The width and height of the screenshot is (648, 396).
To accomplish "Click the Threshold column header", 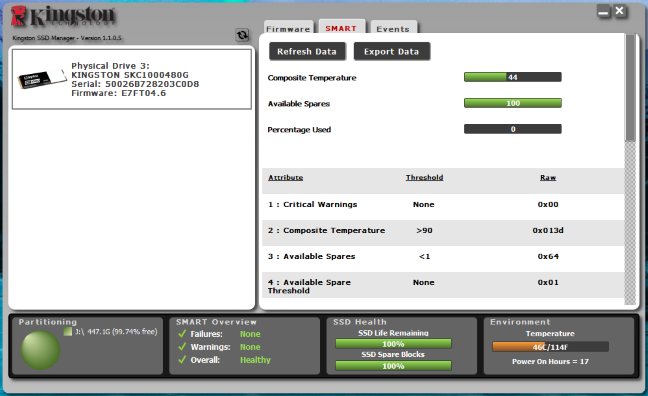I will coord(424,177).
